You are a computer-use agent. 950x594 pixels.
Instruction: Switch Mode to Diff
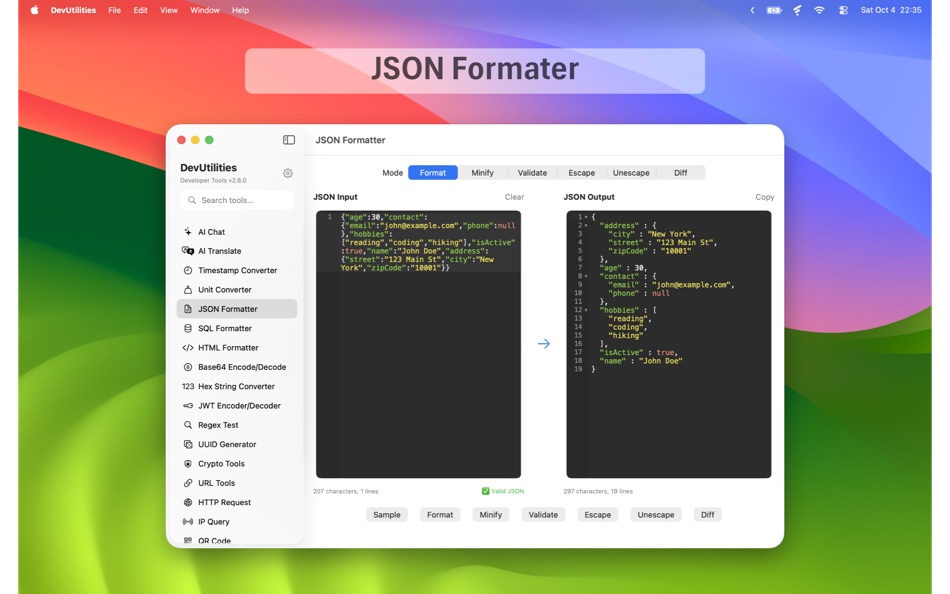(680, 173)
